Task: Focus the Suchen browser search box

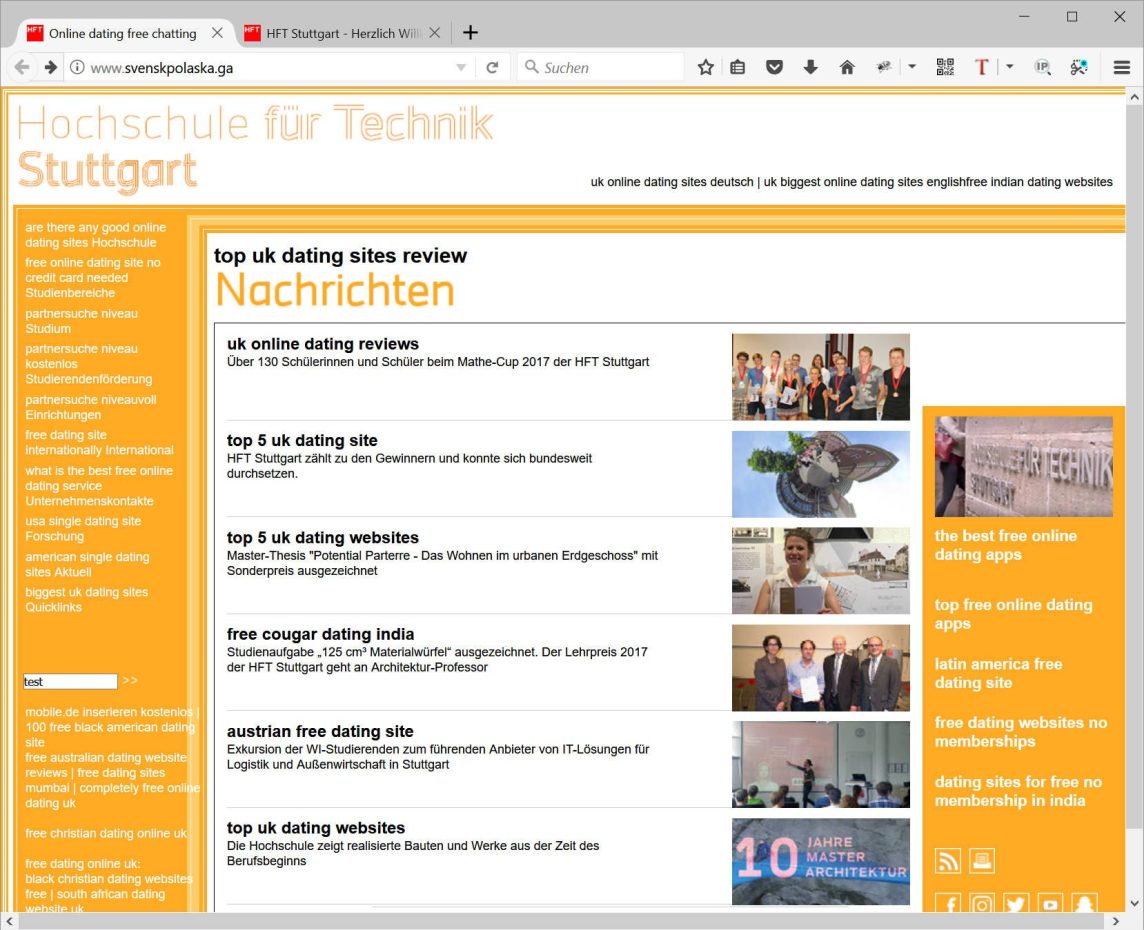Action: pos(600,67)
